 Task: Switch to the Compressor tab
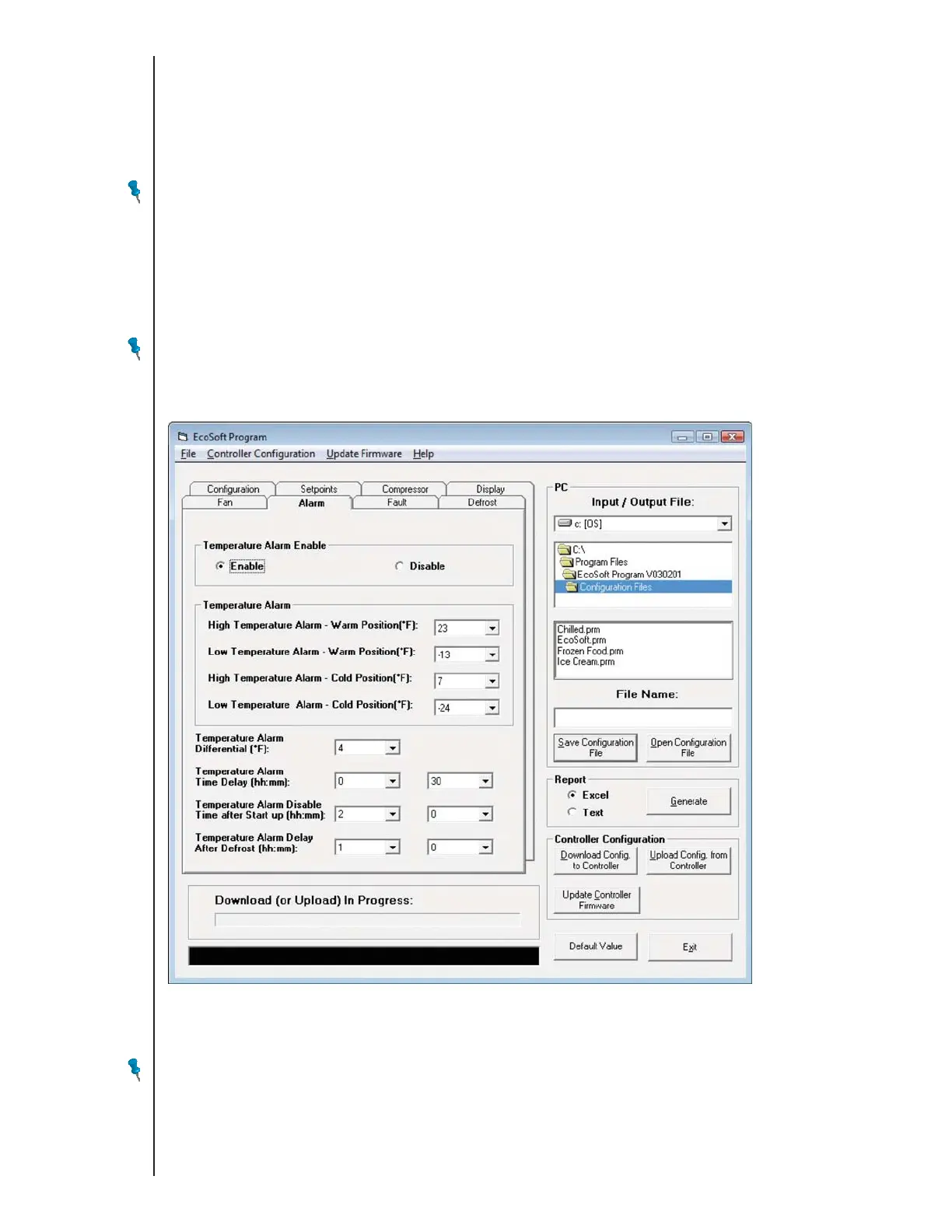pyautogui.click(x=405, y=489)
